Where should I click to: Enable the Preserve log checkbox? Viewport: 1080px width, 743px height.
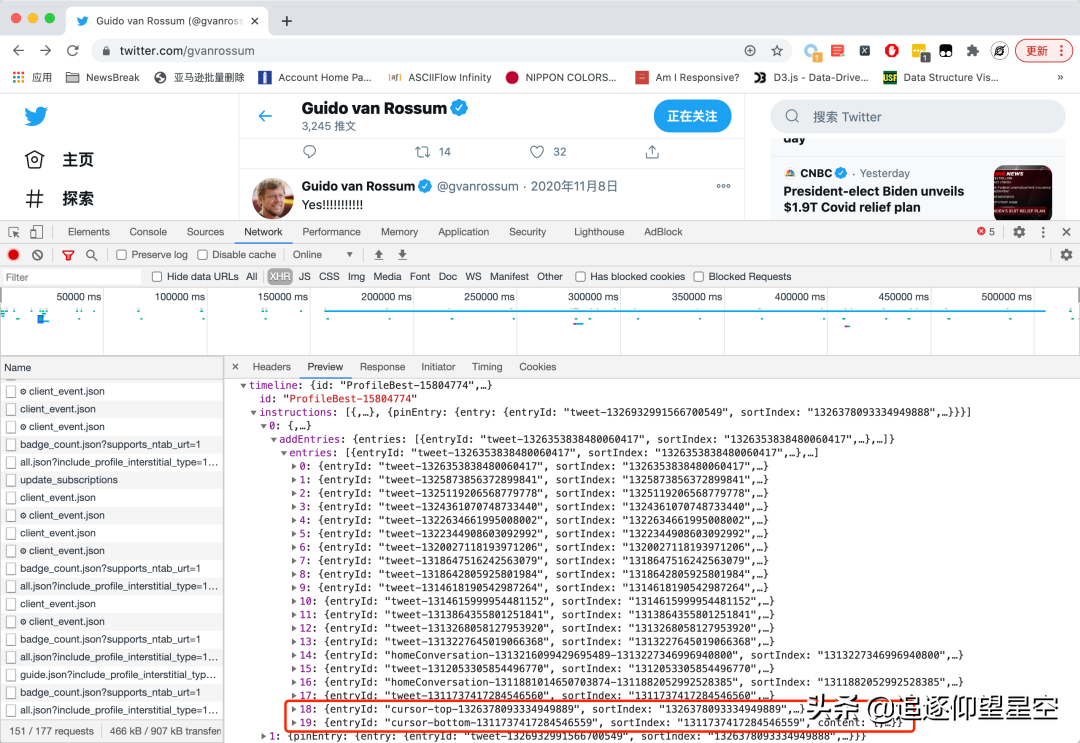pyautogui.click(x=121, y=255)
